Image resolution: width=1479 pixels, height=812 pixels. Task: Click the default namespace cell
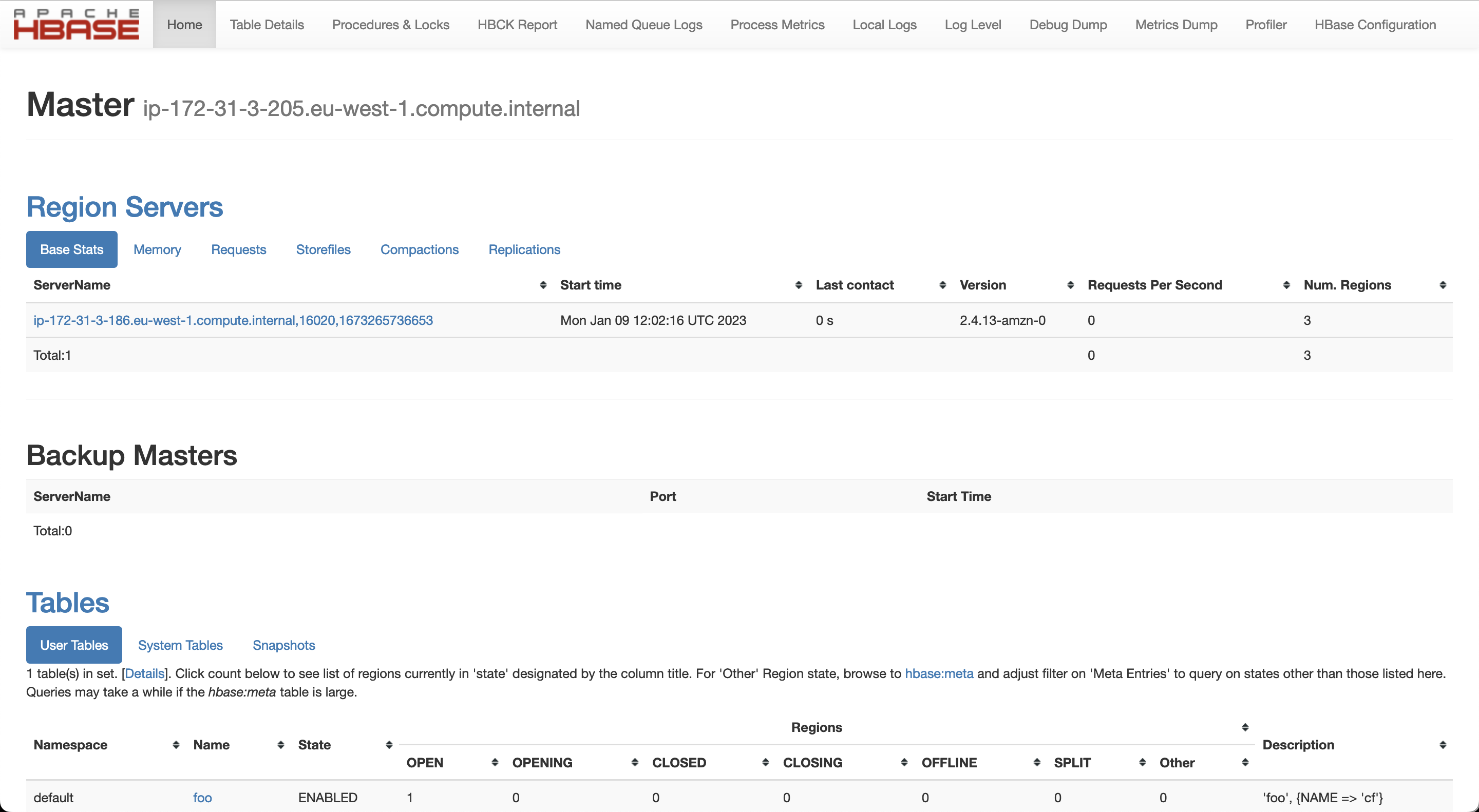click(x=53, y=798)
